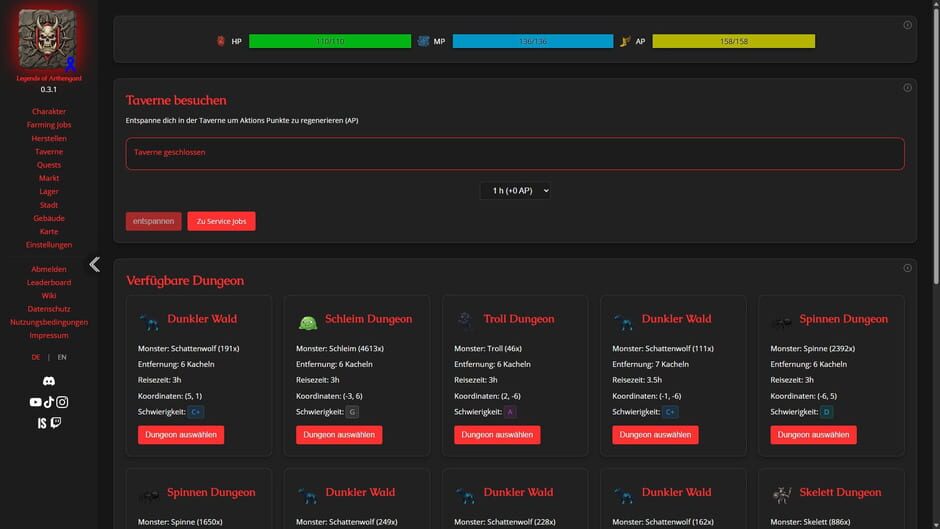The height and width of the screenshot is (529, 940).
Task: Open the Twitch icon link
Action: (56, 423)
